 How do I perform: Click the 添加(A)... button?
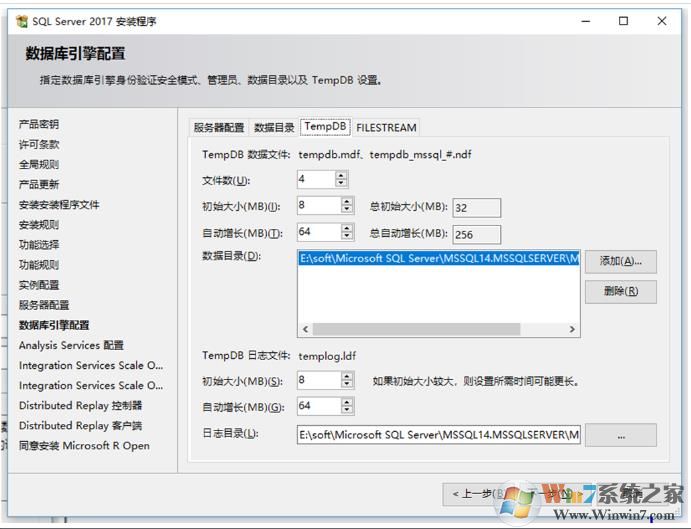tap(620, 261)
